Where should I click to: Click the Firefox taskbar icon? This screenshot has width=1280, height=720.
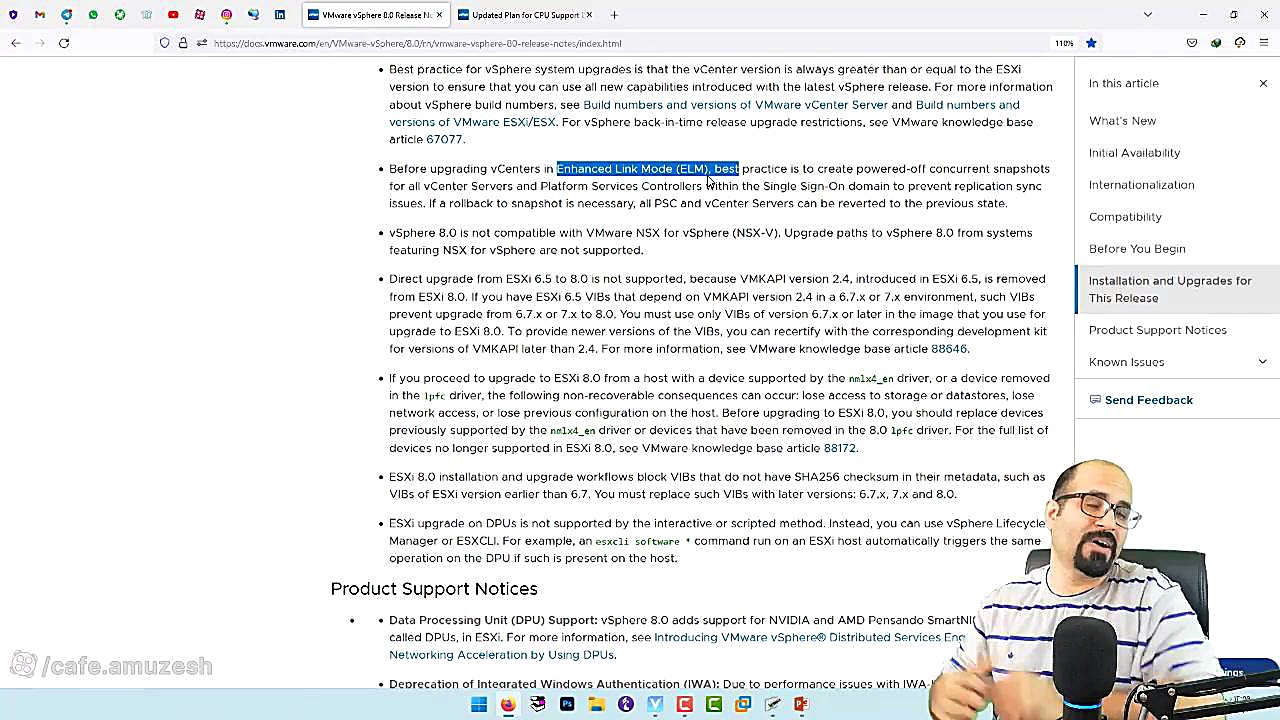(508, 704)
